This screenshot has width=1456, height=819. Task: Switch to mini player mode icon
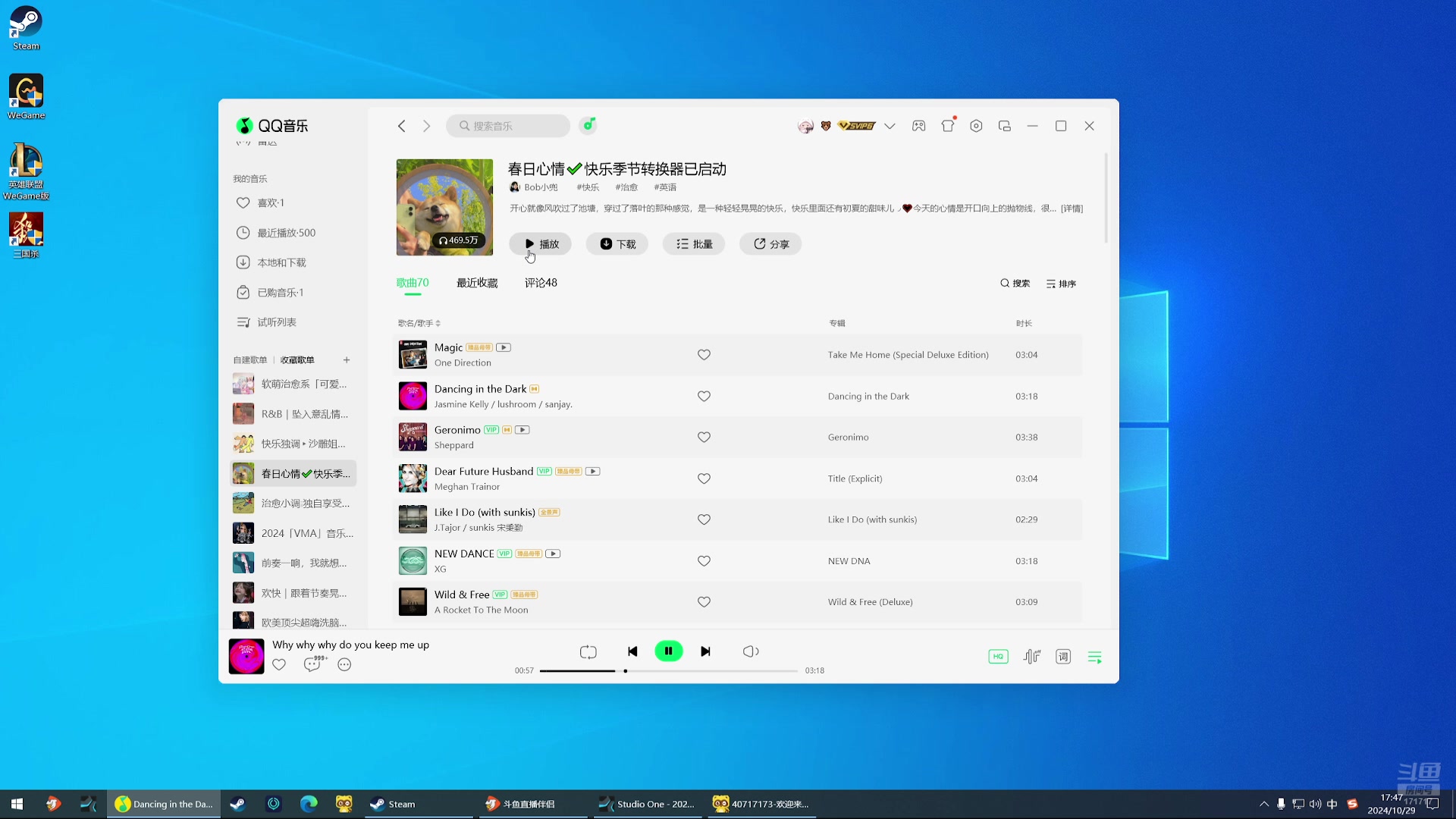(x=1005, y=126)
